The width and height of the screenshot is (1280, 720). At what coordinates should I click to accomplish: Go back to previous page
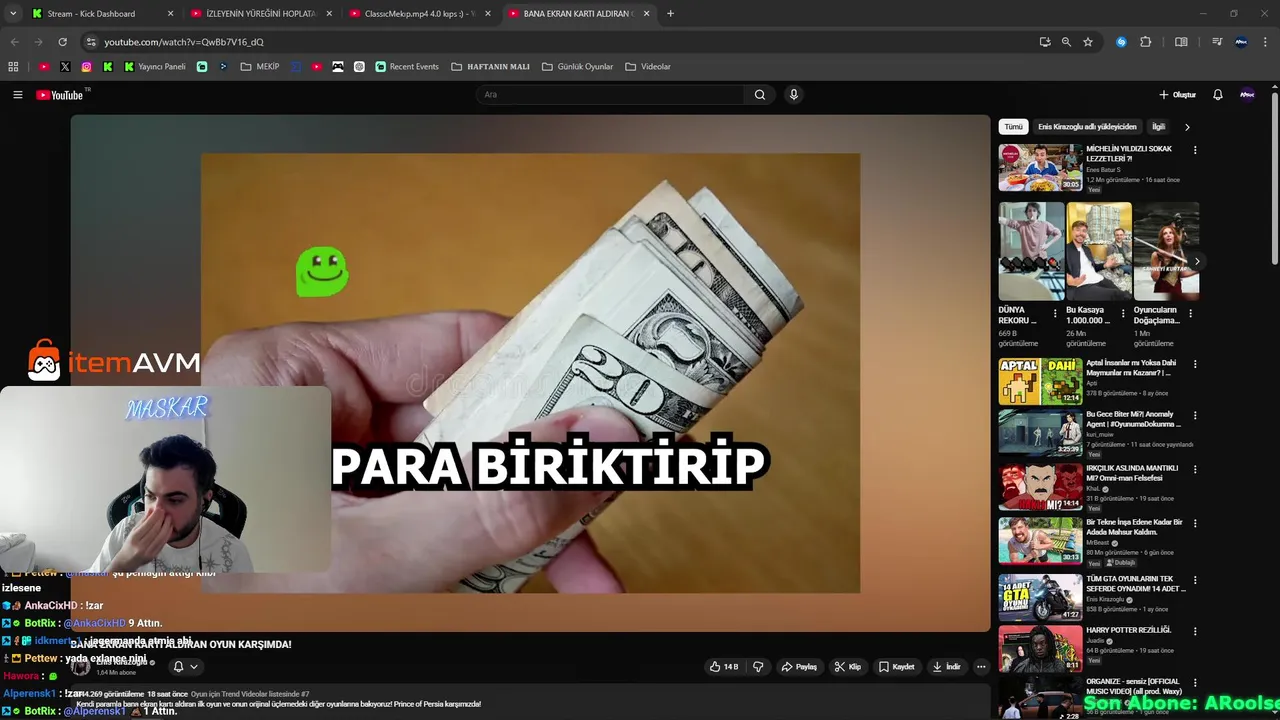coord(14,42)
